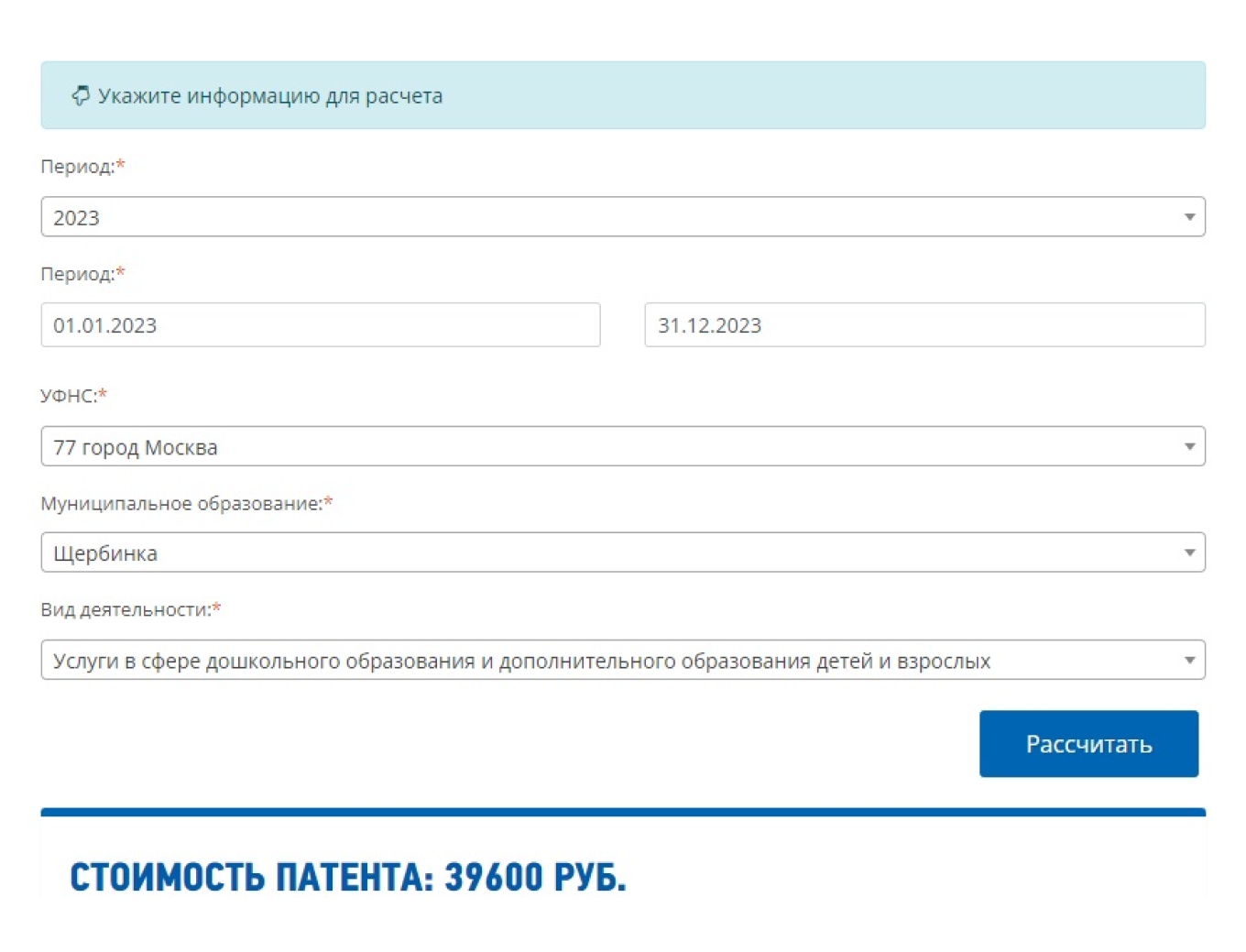Click the first Период label above year
Image resolution: width=1246 pixels, height=952 pixels.
tap(78, 167)
